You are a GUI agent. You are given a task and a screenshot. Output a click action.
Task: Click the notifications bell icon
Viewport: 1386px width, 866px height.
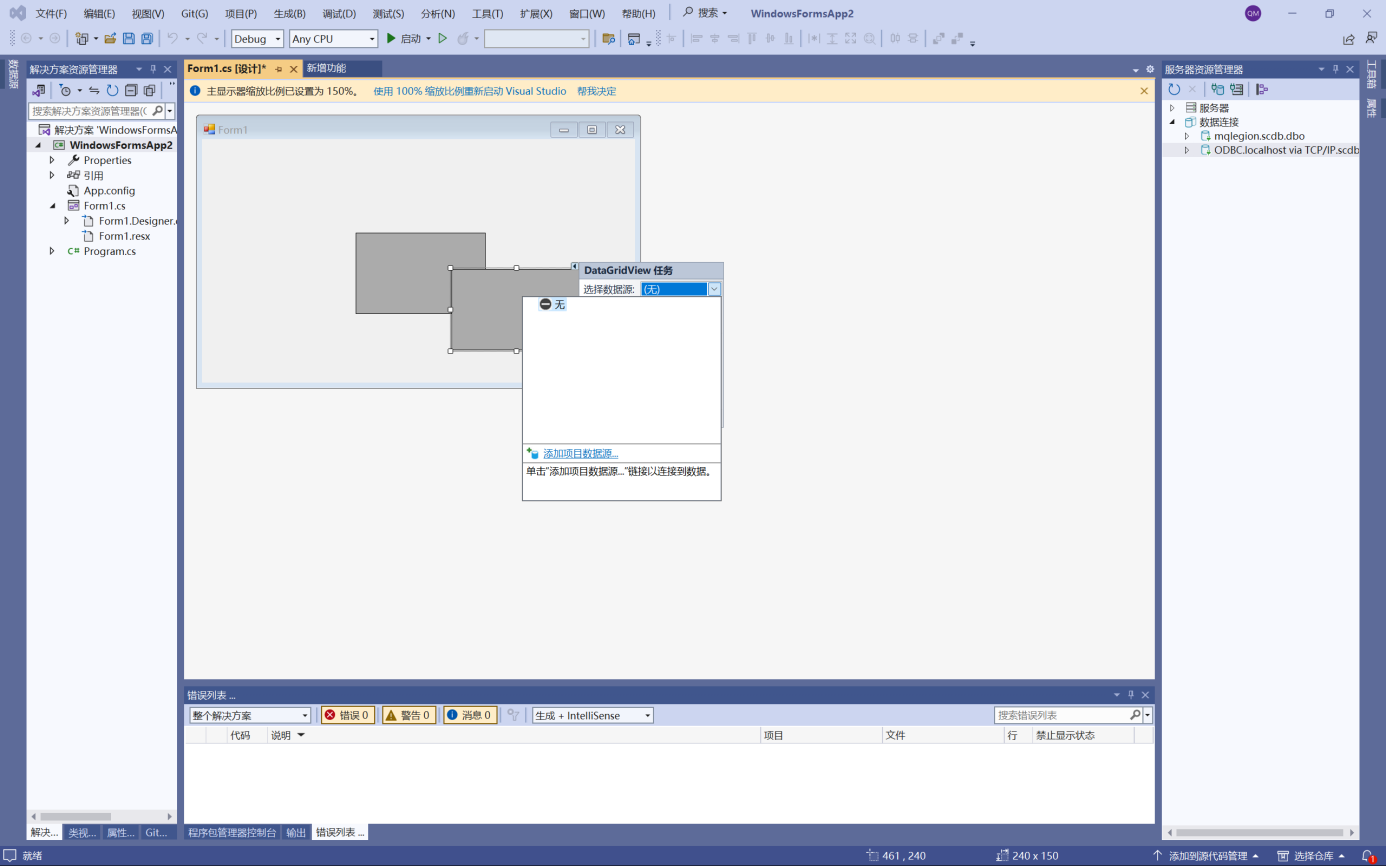point(1368,856)
